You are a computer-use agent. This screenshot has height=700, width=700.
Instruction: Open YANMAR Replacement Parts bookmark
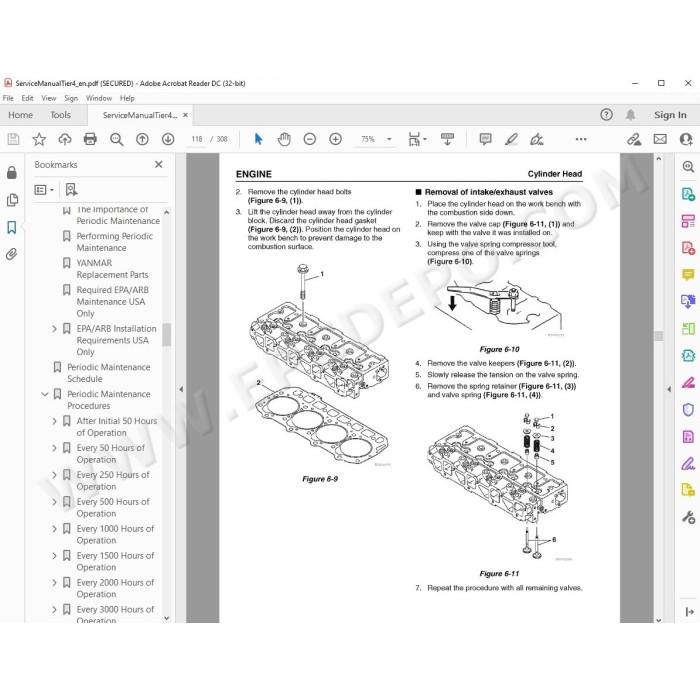tap(112, 269)
